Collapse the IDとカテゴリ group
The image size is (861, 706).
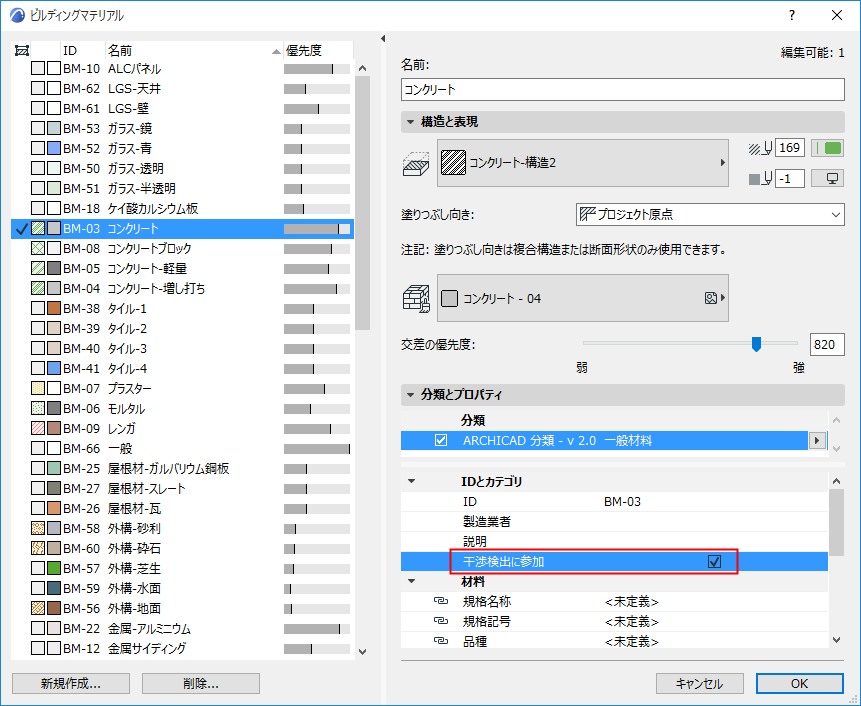(411, 481)
